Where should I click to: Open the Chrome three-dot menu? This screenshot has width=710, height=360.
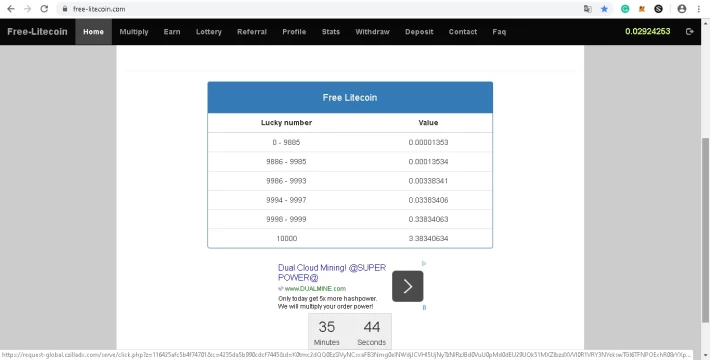click(x=699, y=9)
